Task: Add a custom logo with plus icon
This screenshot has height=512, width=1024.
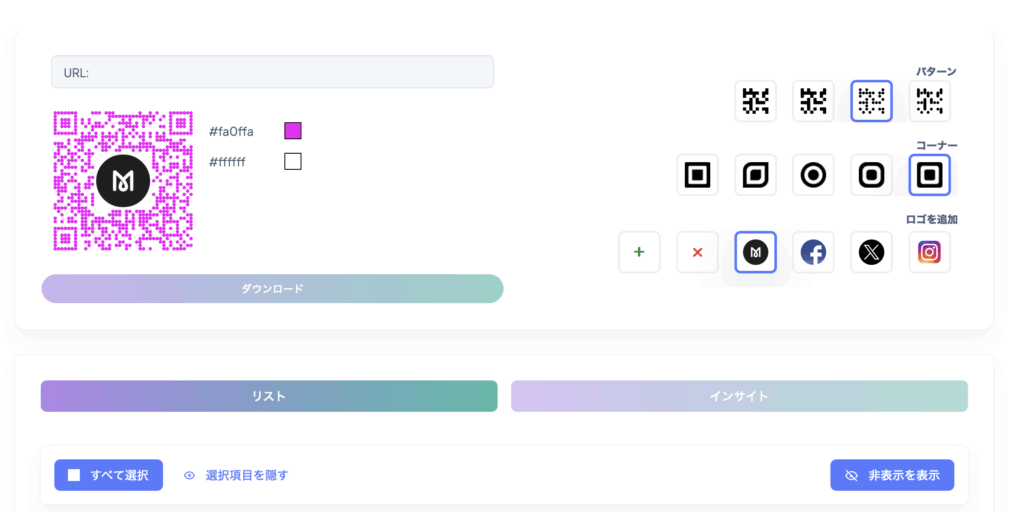Action: pyautogui.click(x=639, y=252)
